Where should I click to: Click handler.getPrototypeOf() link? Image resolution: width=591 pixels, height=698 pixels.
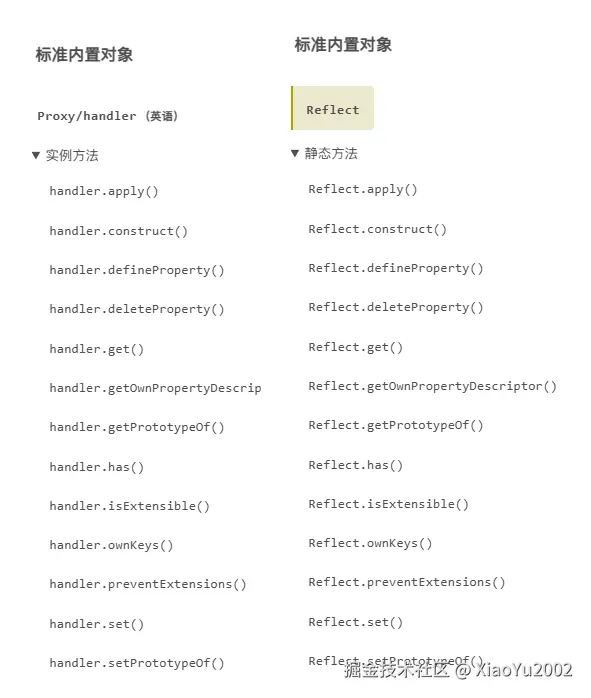137,427
